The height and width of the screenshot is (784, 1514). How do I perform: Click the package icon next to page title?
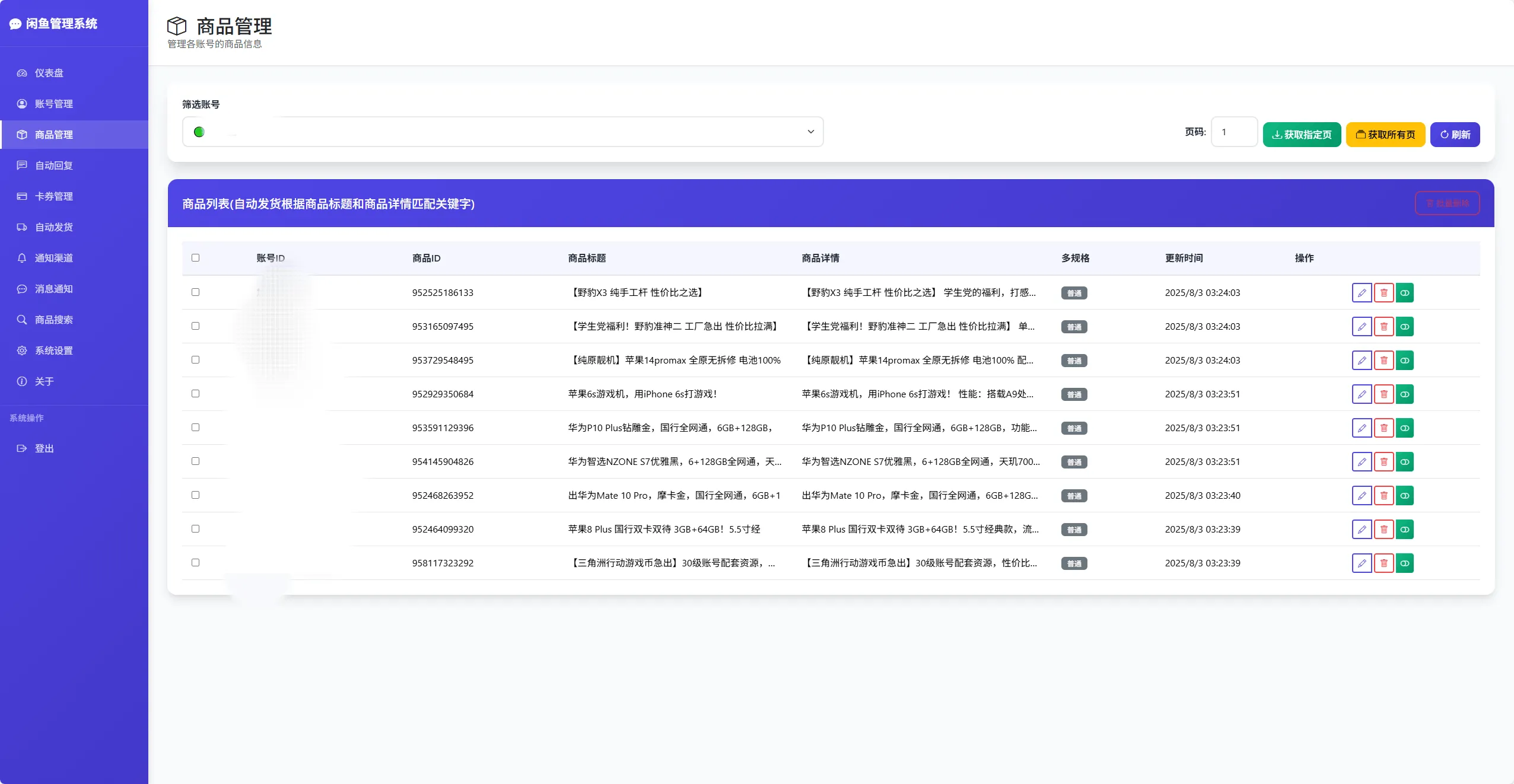[x=177, y=26]
